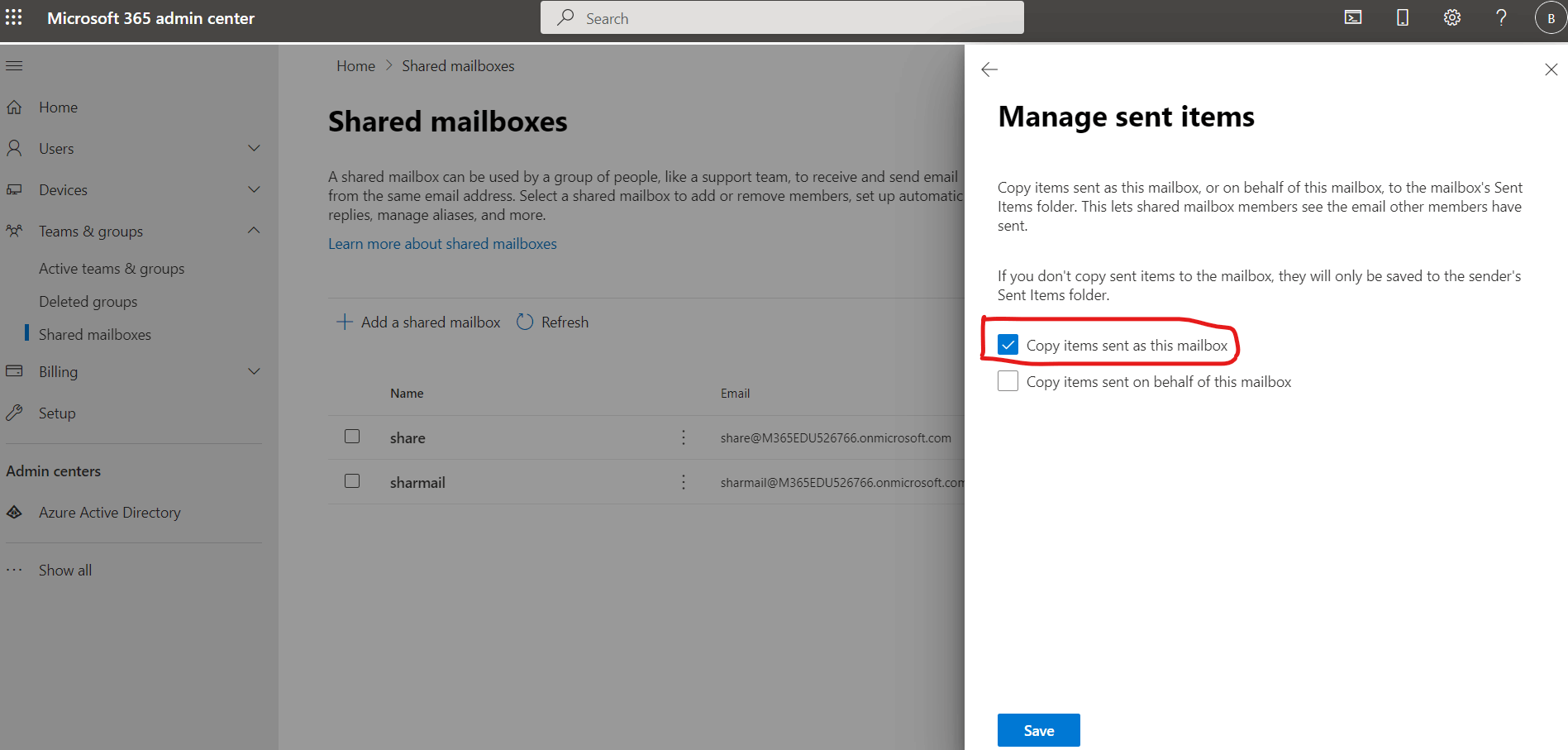
Task: Click Home in the breadcrumb
Action: [x=355, y=66]
